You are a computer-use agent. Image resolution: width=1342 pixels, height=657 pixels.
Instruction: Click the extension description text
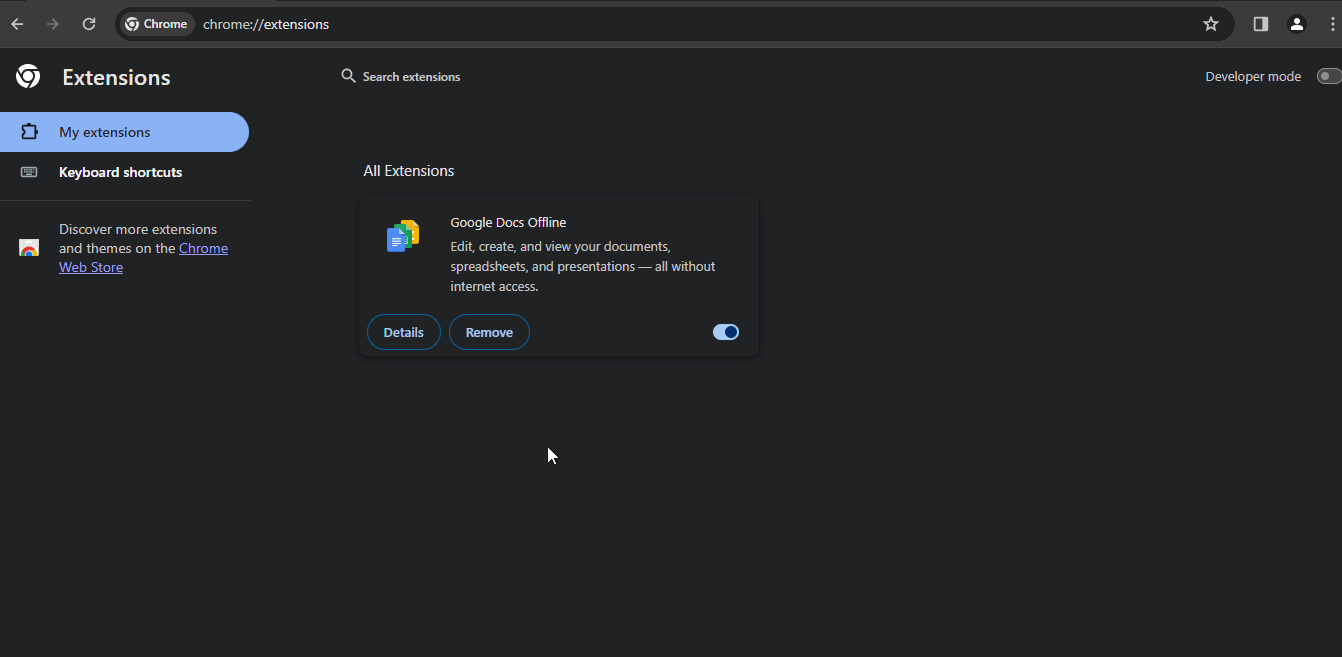click(x=583, y=266)
